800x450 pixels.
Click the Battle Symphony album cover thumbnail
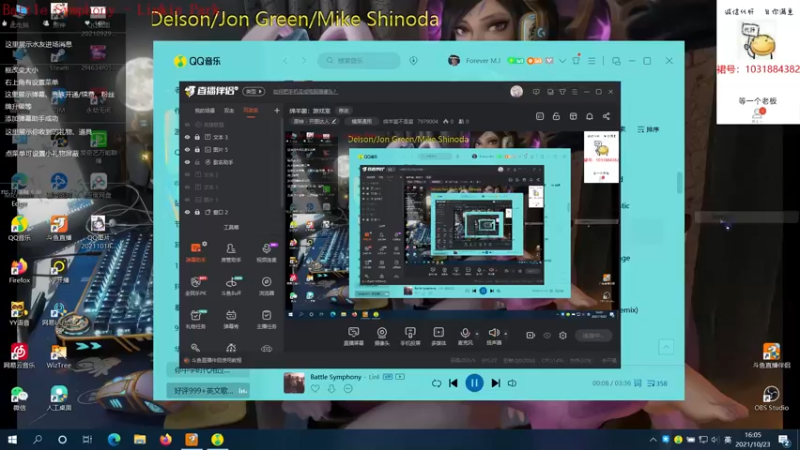click(x=294, y=383)
